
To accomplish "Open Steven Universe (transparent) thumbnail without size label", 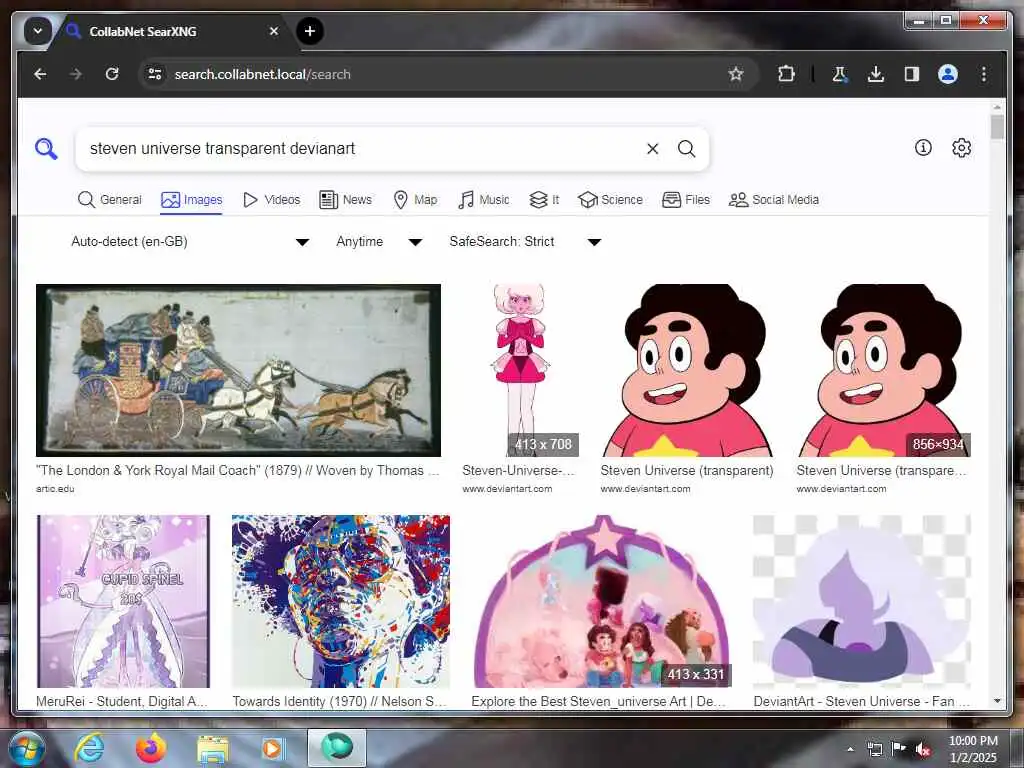I will coord(687,370).
